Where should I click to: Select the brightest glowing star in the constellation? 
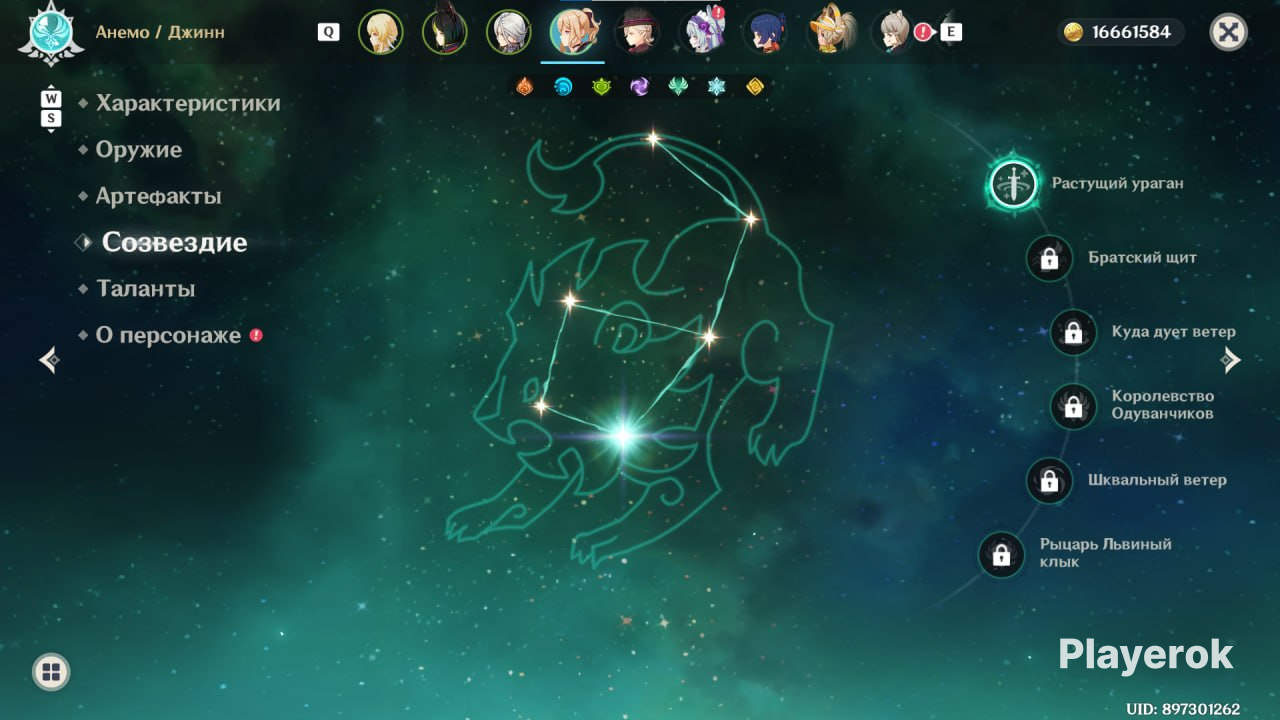623,434
